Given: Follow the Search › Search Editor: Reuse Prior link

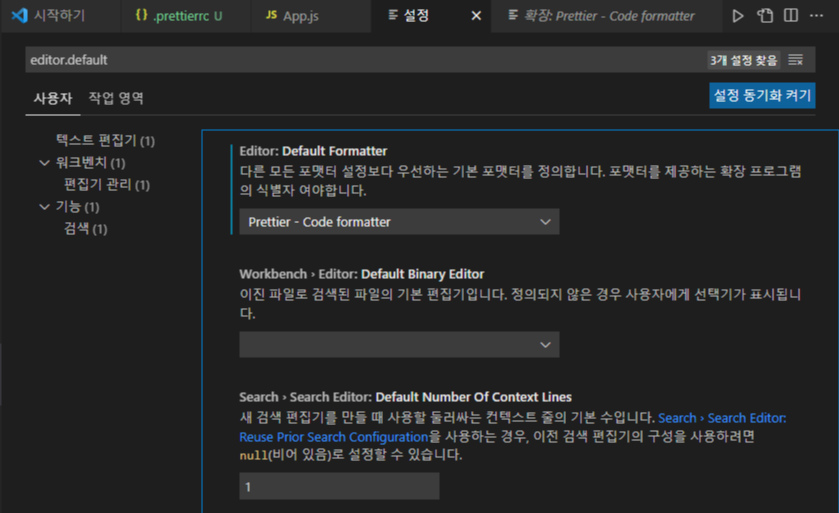Looking at the screenshot, I should click(x=513, y=427).
